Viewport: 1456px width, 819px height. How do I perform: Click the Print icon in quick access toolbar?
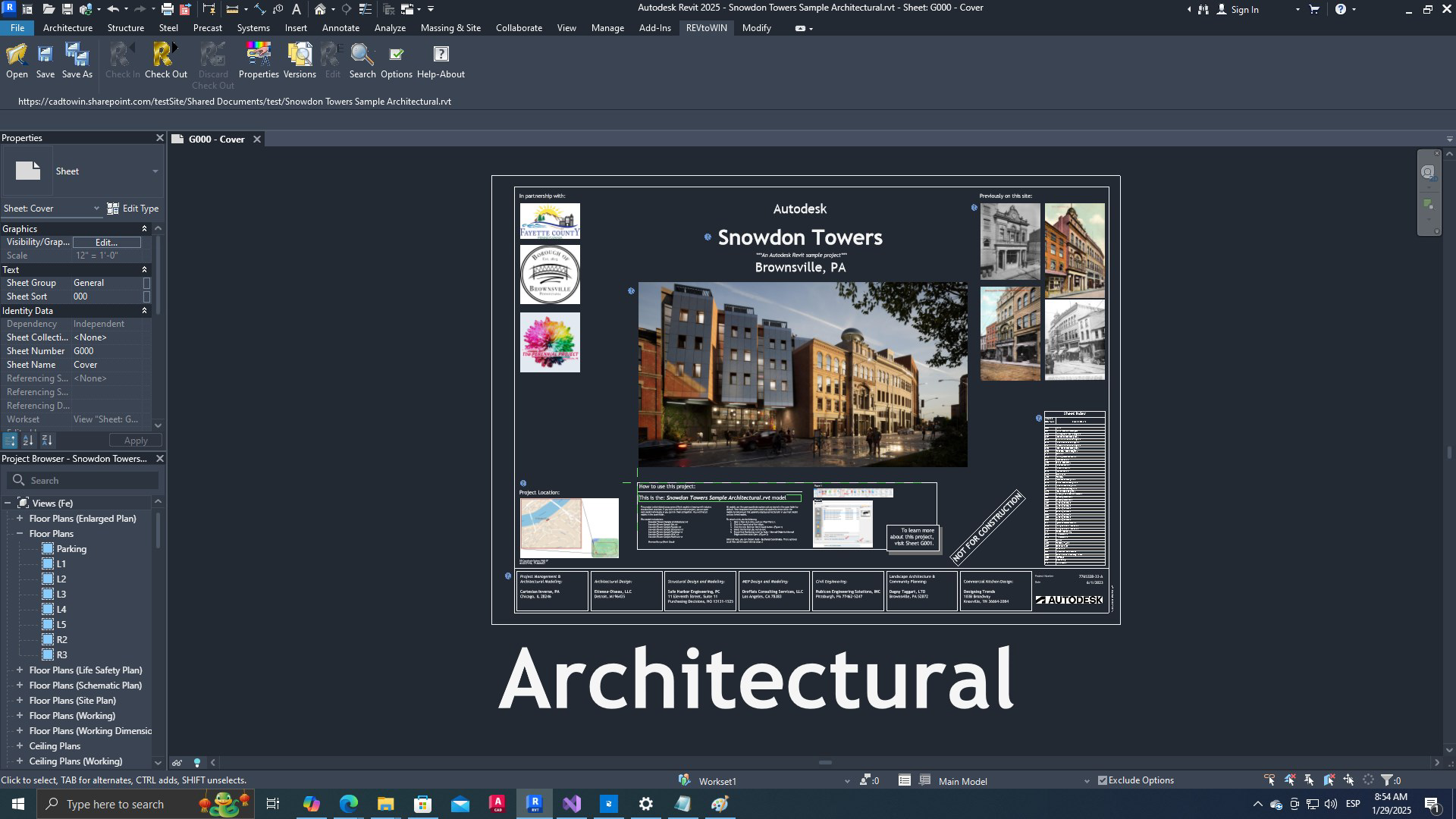(167, 9)
